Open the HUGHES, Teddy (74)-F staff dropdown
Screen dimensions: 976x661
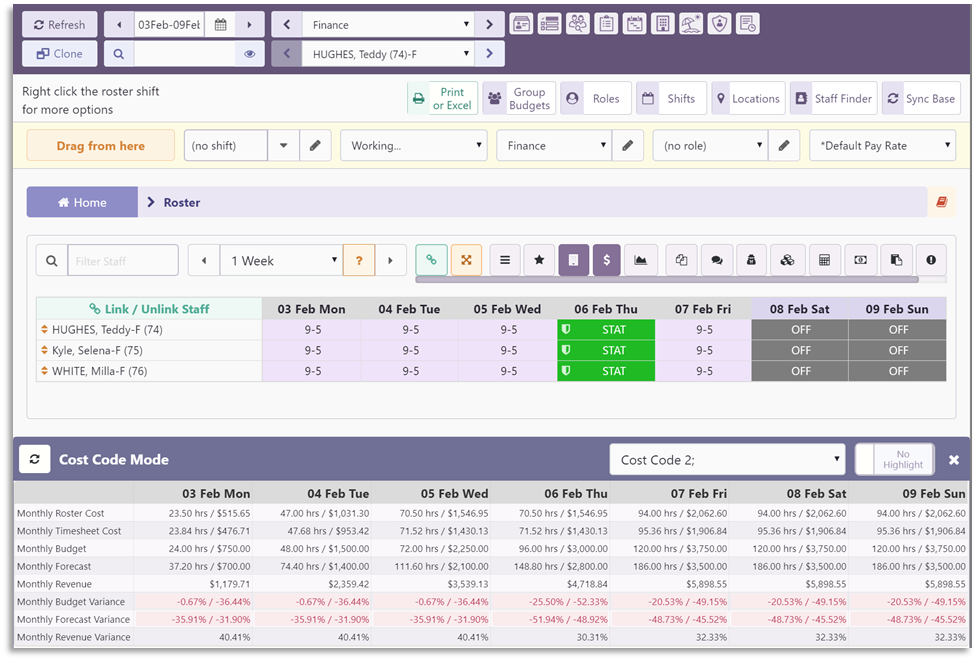coord(389,54)
